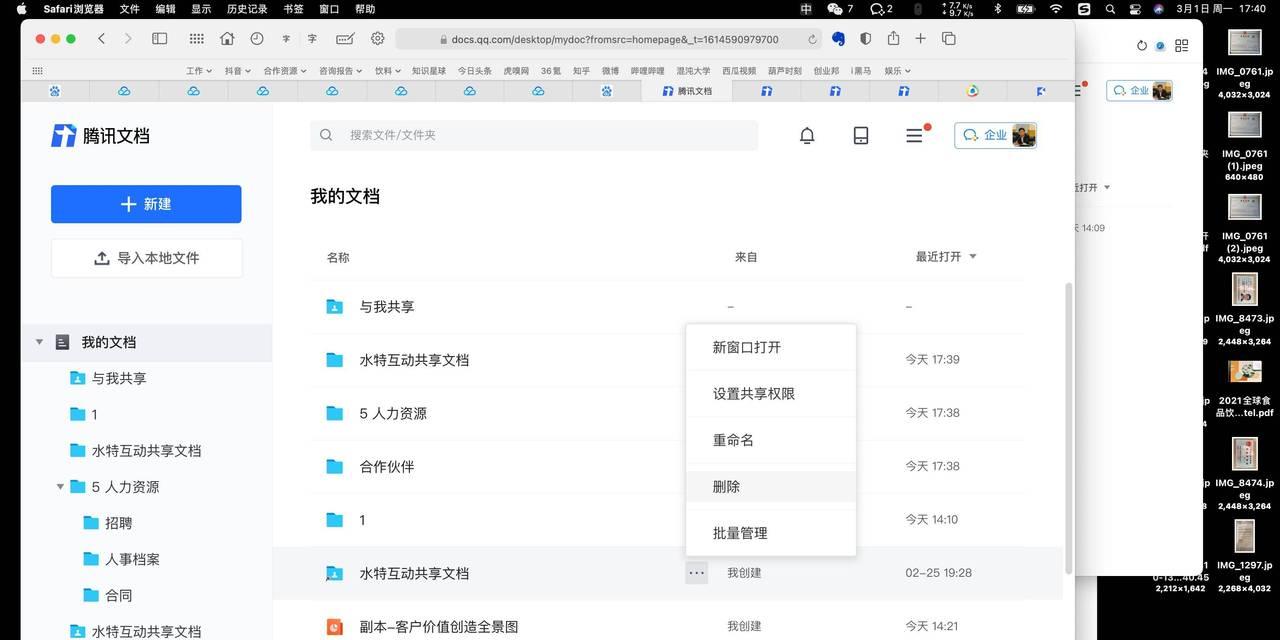The height and width of the screenshot is (640, 1280).
Task: Click the three-dots more button on highlighted row
Action: (697, 573)
